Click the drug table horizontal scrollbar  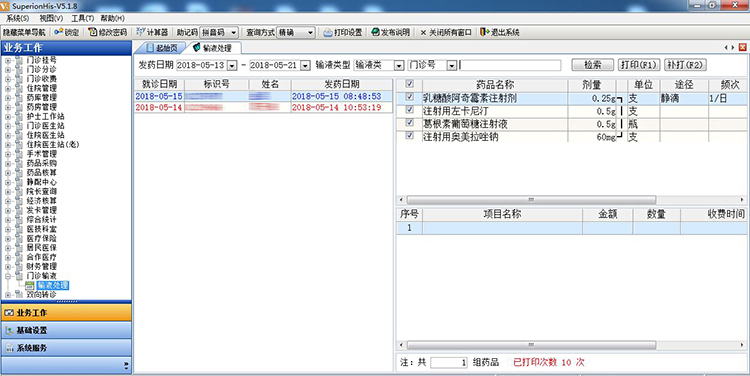pos(531,200)
